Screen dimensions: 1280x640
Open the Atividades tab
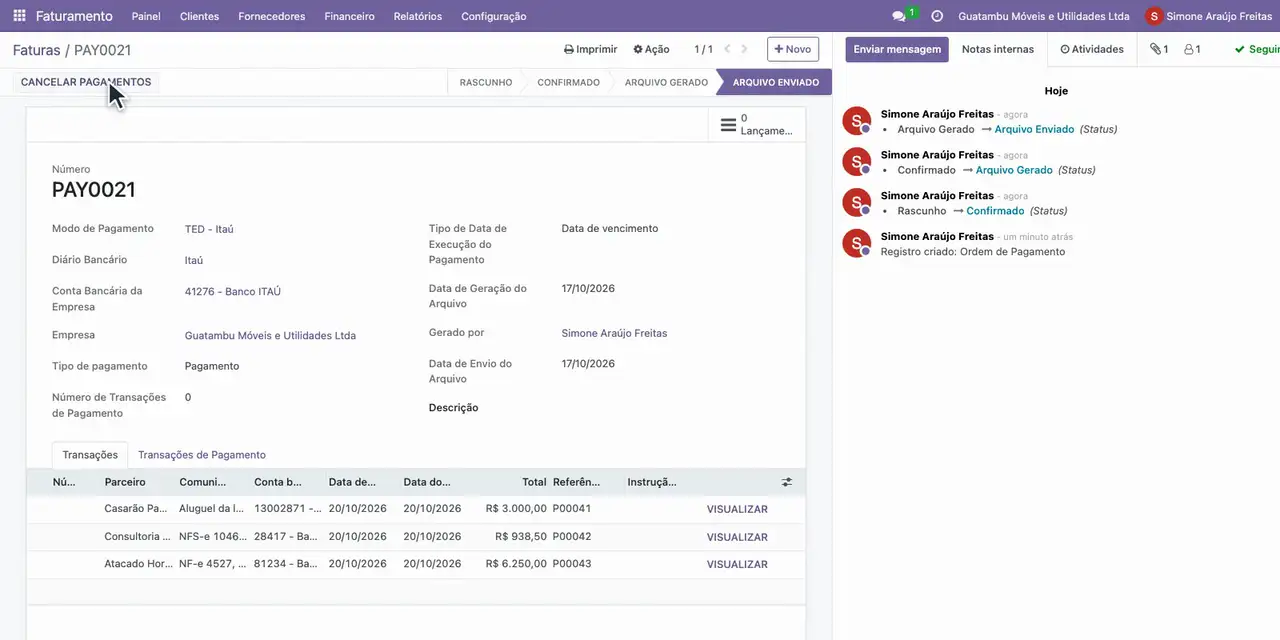(x=1092, y=49)
